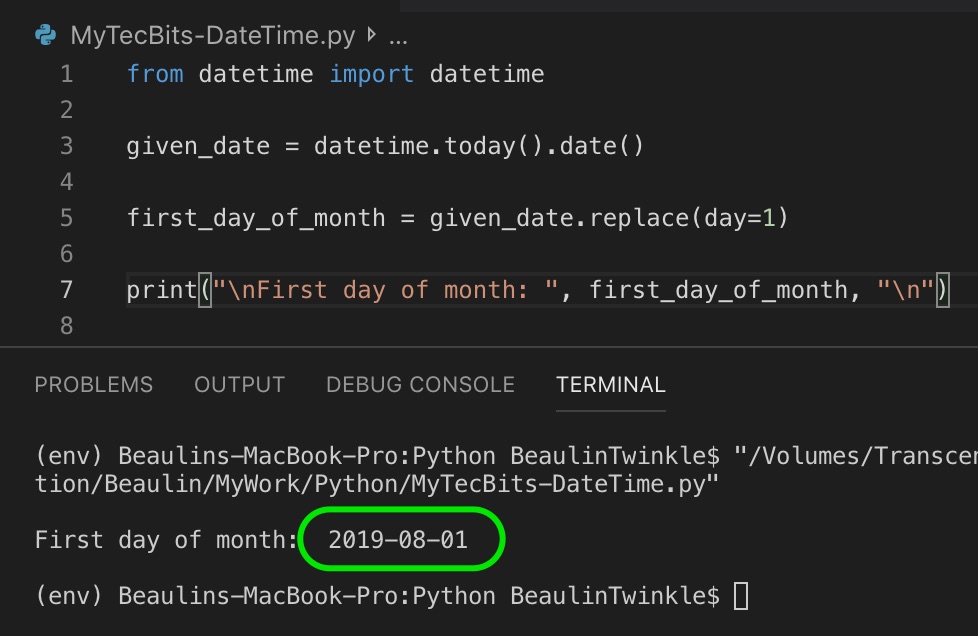The height and width of the screenshot is (636, 978).
Task: Click line number 1 in the gutter
Action: pos(65,73)
